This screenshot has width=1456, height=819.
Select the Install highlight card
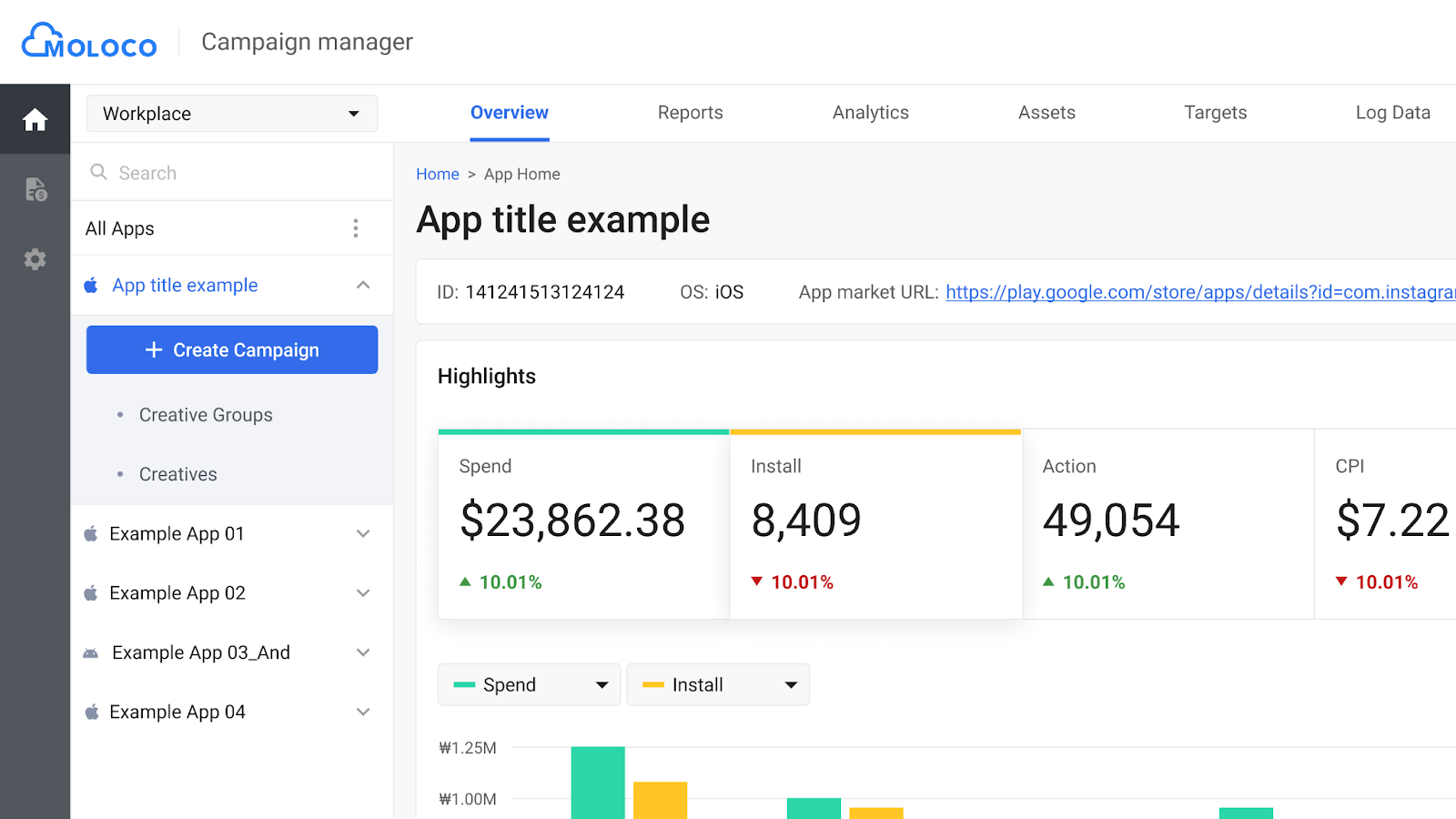(x=875, y=524)
